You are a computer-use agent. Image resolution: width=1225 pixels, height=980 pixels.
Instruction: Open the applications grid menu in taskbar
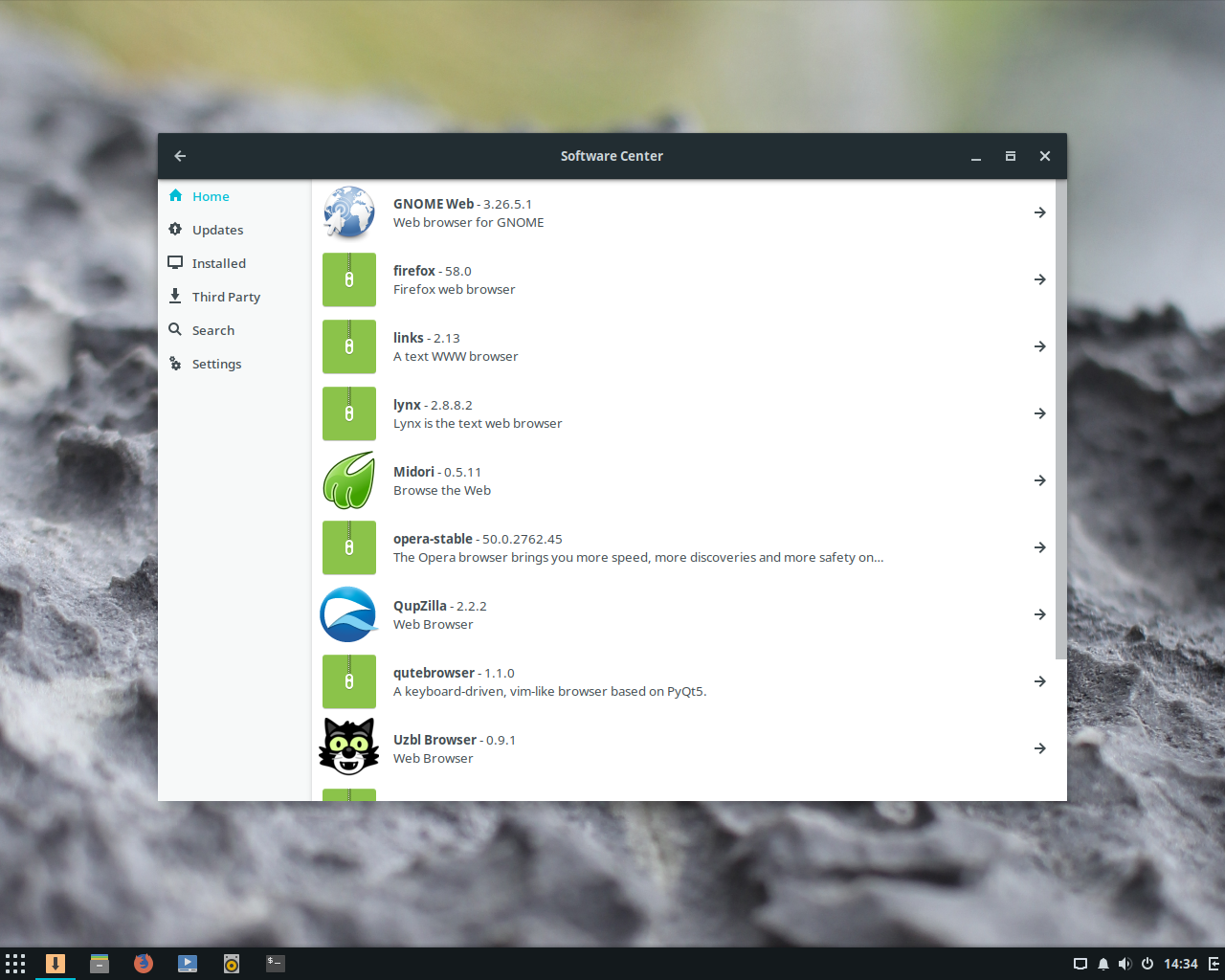[x=15, y=964]
